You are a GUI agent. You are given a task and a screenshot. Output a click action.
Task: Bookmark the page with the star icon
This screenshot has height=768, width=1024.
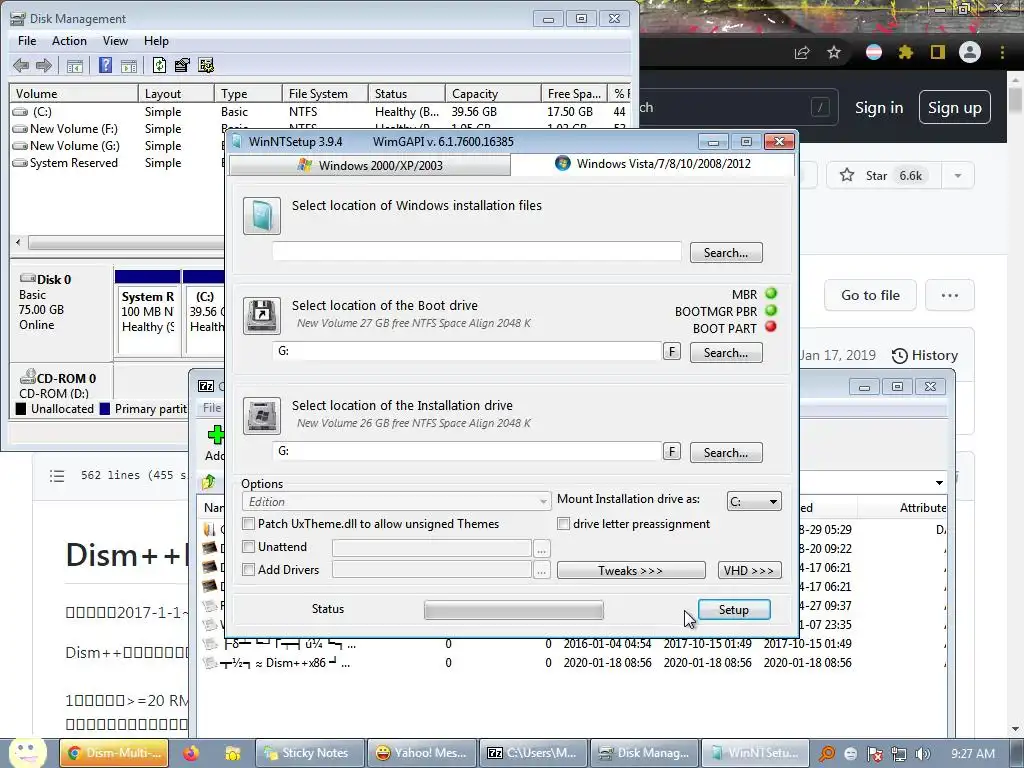click(x=834, y=52)
